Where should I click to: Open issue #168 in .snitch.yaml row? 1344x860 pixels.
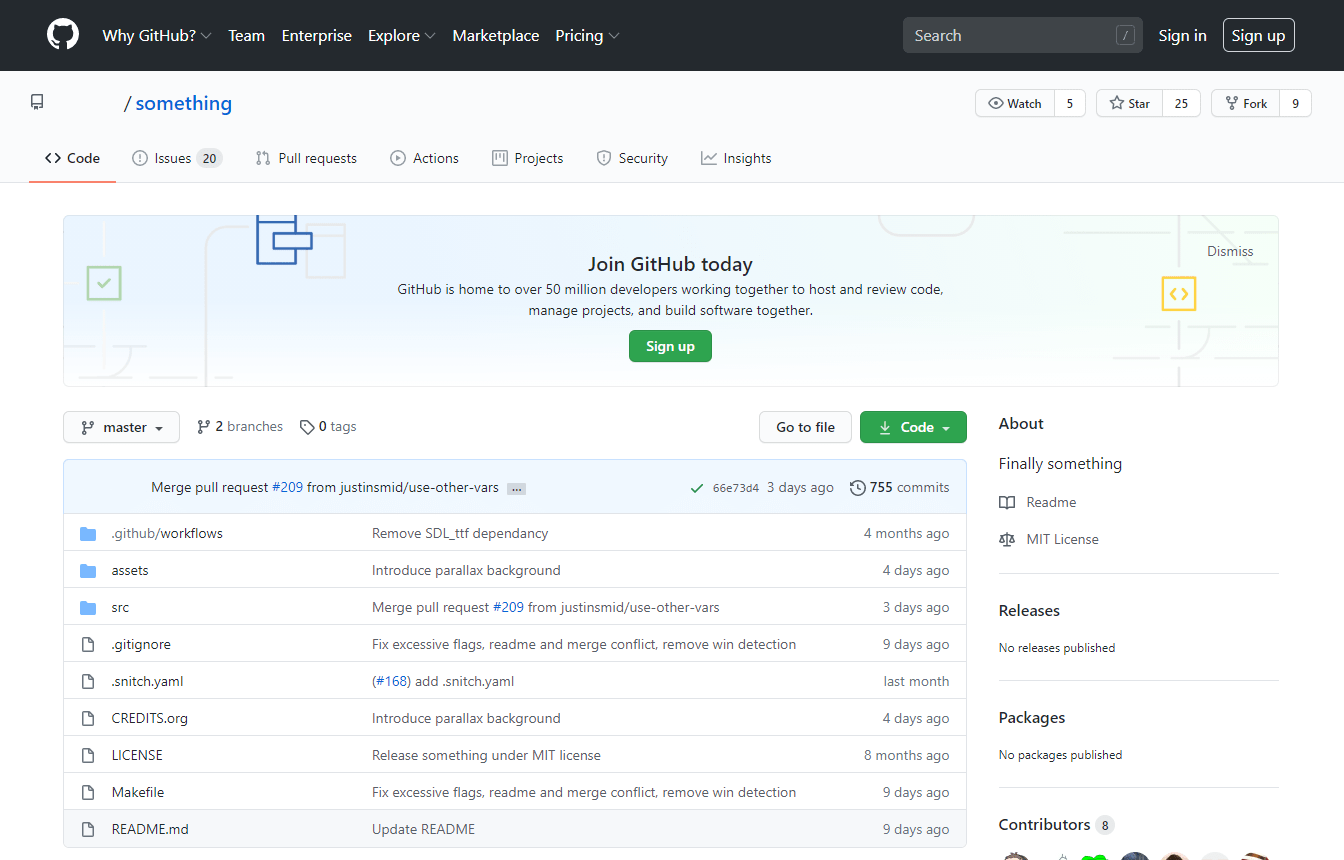[x=391, y=681]
